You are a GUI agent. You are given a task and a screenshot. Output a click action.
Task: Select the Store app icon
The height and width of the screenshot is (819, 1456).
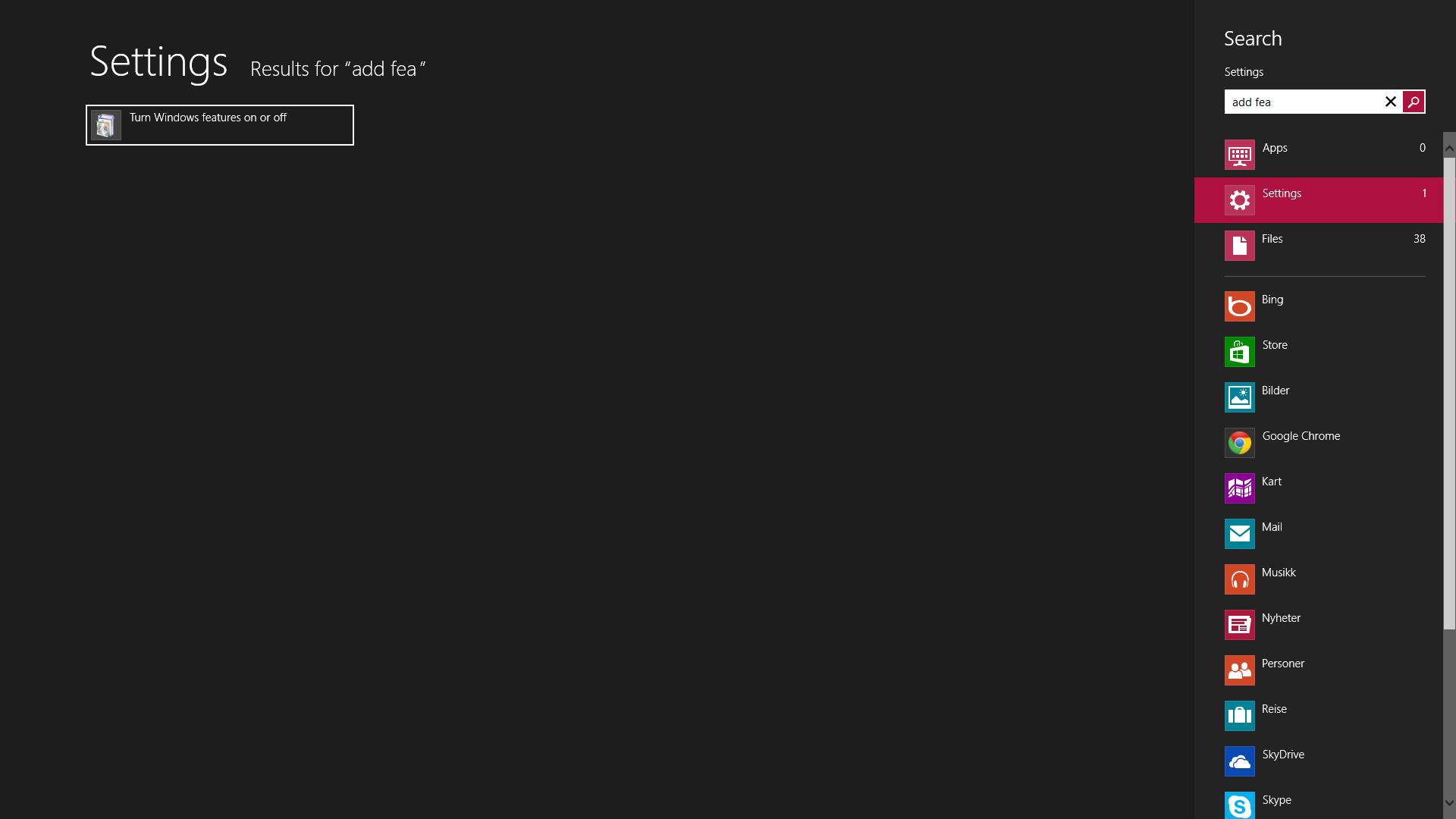click(1239, 352)
